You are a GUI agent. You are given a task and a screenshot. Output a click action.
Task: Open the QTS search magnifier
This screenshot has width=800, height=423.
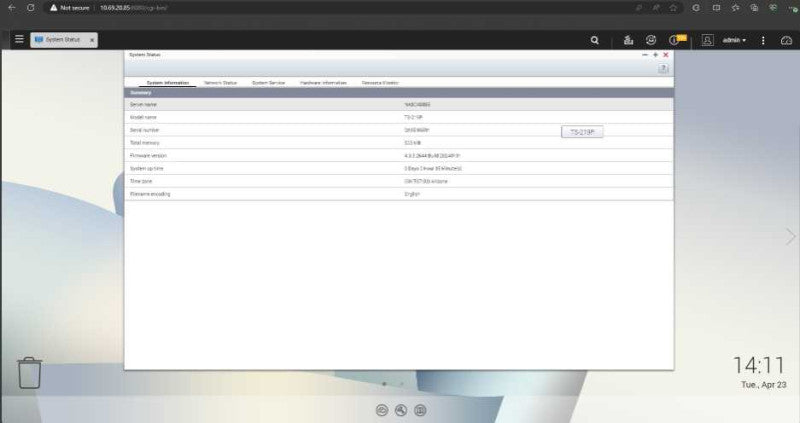coord(594,40)
